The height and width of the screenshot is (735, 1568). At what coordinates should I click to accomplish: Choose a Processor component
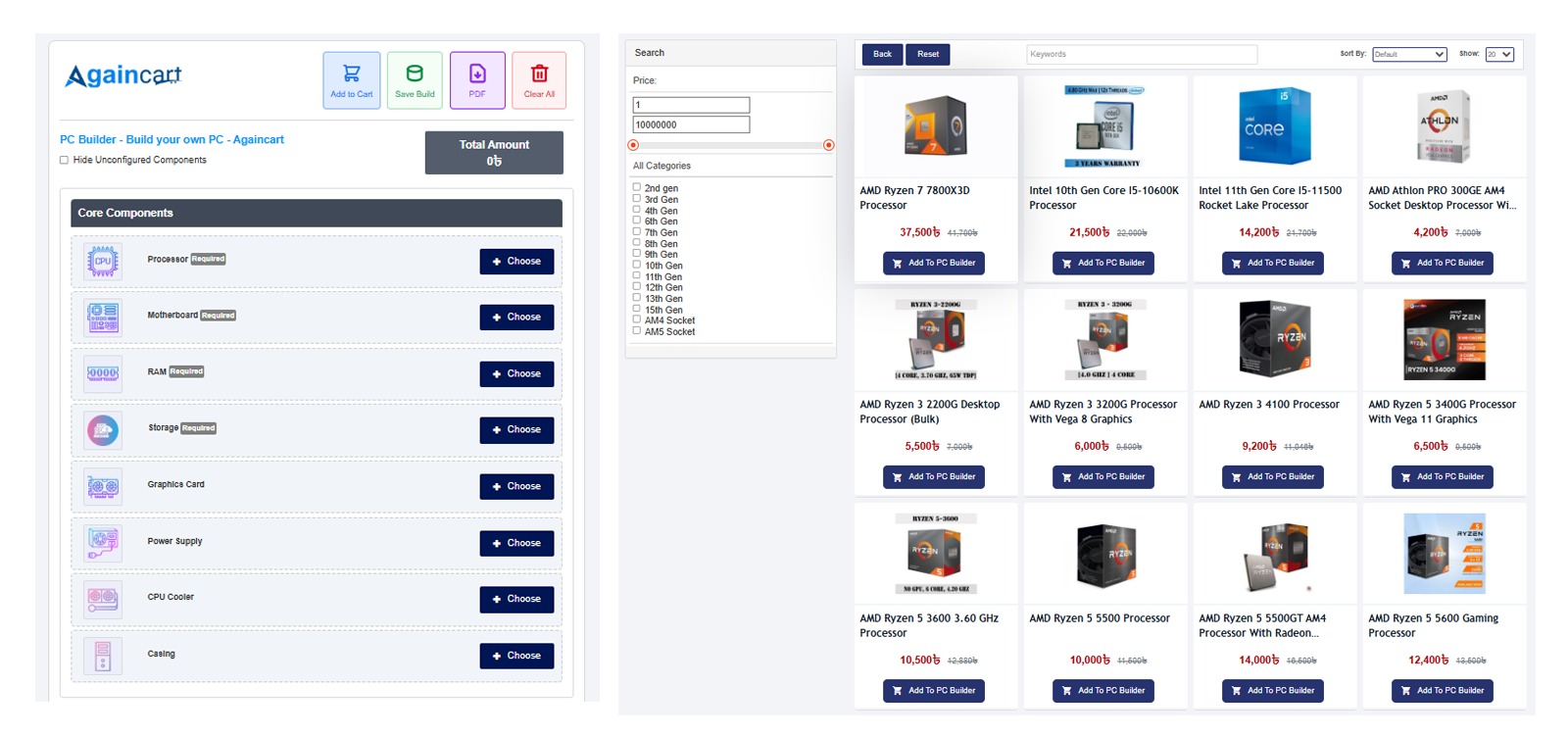pos(516,262)
